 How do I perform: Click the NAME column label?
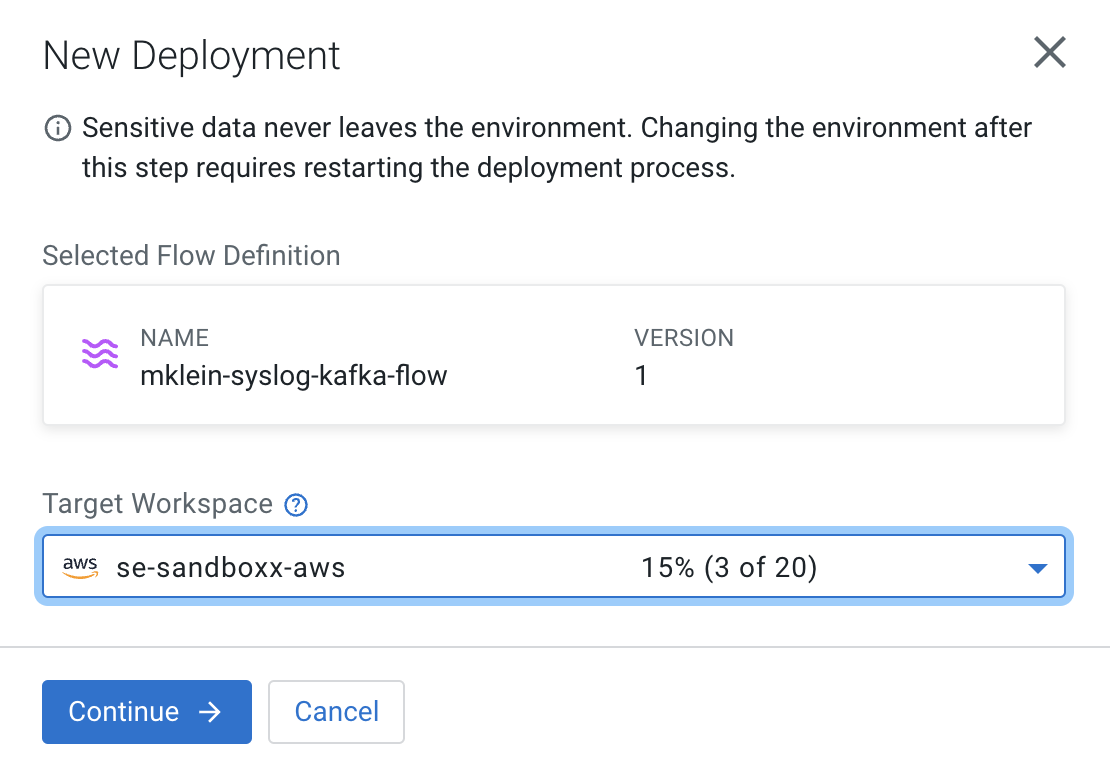174,338
